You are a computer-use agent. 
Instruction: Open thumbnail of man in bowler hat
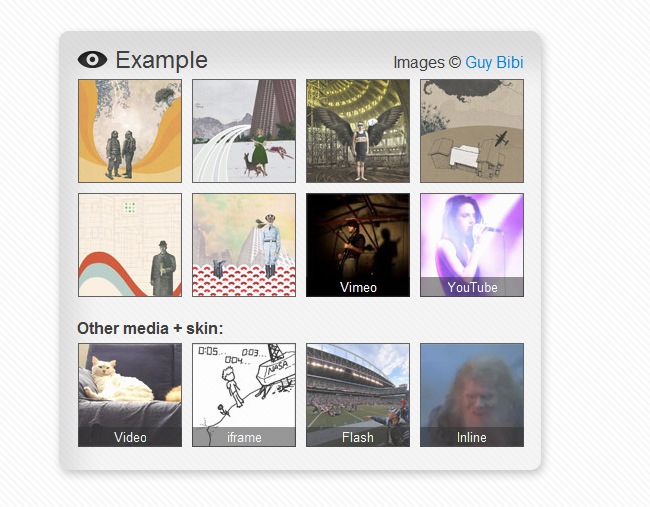130,245
